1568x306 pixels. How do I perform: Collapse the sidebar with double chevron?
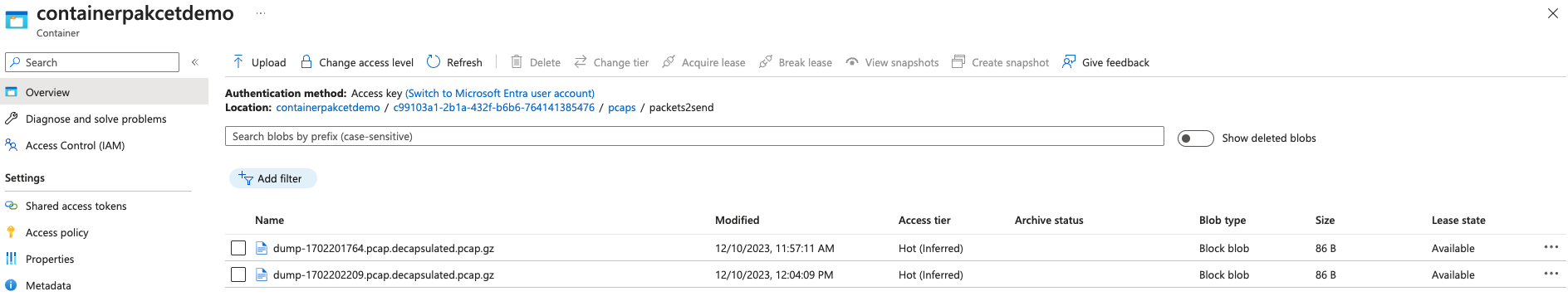[195, 62]
